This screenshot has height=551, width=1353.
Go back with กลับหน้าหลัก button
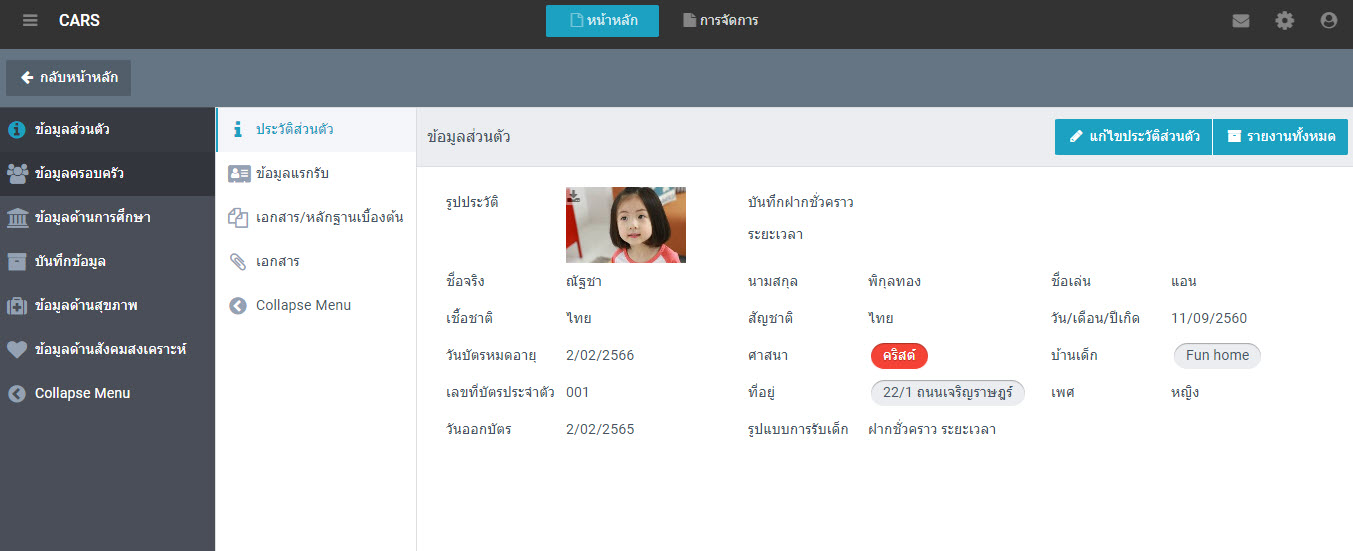pos(69,78)
